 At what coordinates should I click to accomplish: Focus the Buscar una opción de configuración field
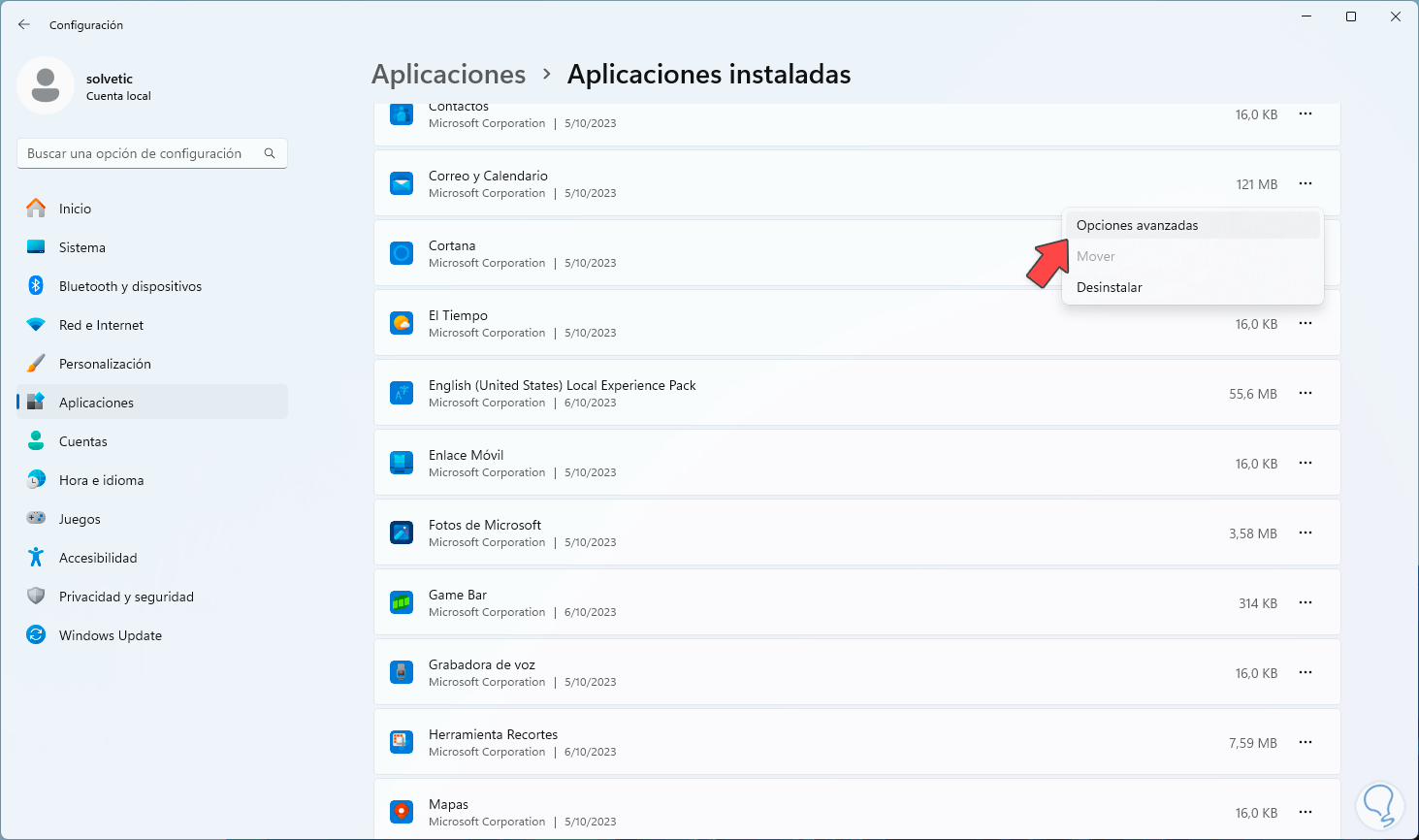click(152, 153)
